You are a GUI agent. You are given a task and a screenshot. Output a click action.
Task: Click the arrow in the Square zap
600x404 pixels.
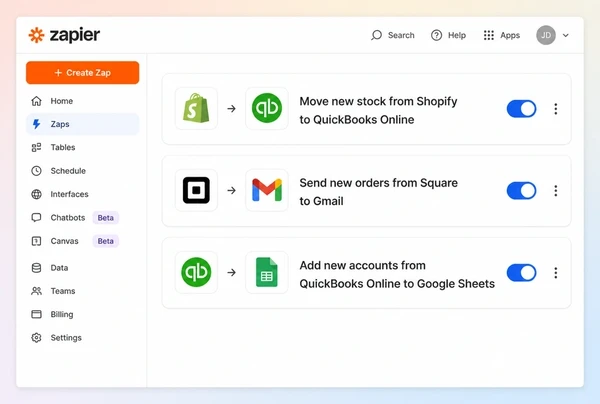pos(232,190)
